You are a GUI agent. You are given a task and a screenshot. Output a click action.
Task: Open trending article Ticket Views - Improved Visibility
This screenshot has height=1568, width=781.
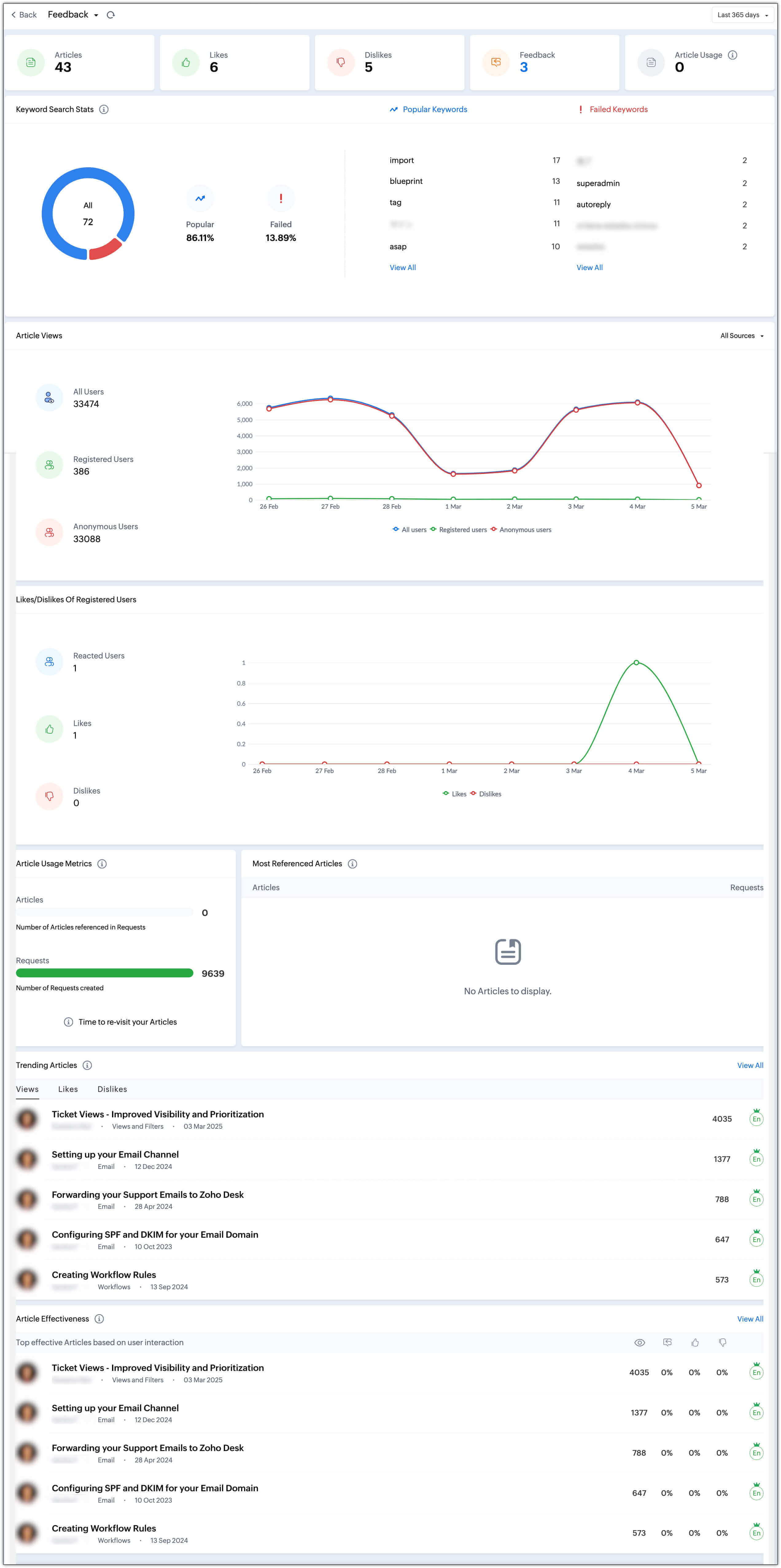coord(158,1114)
